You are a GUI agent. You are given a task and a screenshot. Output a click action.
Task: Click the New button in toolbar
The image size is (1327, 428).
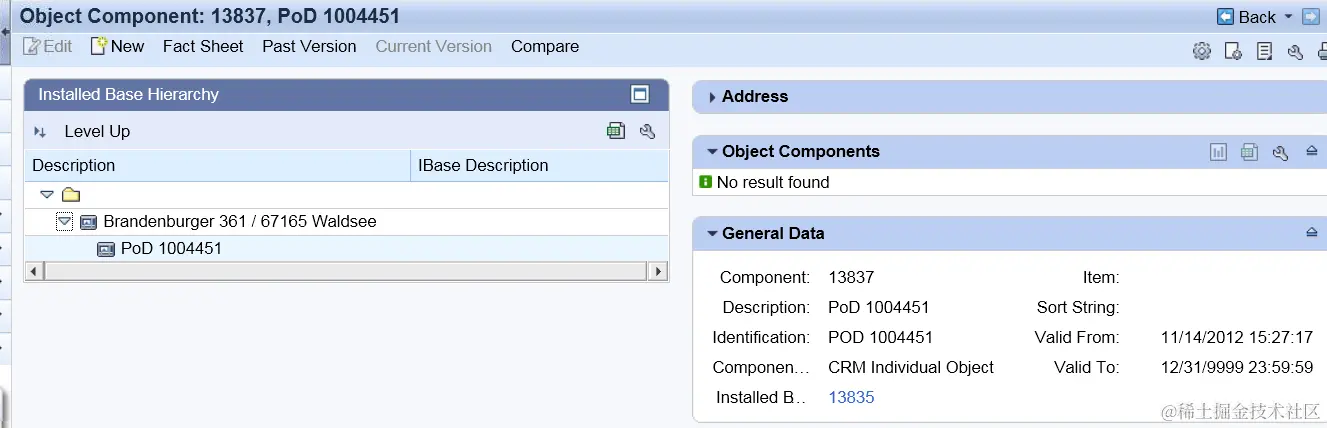click(x=117, y=46)
